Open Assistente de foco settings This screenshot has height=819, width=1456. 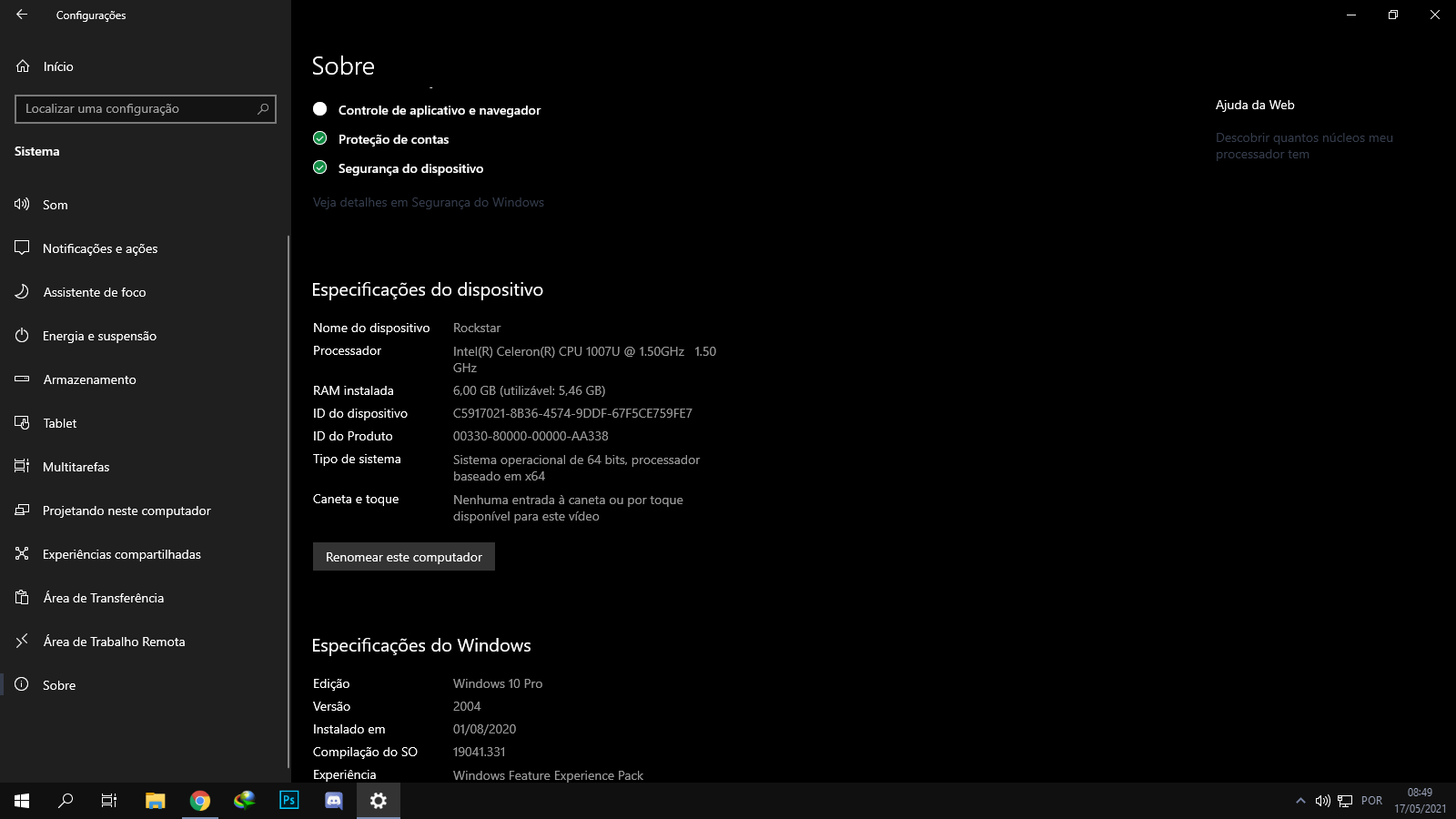(x=146, y=292)
